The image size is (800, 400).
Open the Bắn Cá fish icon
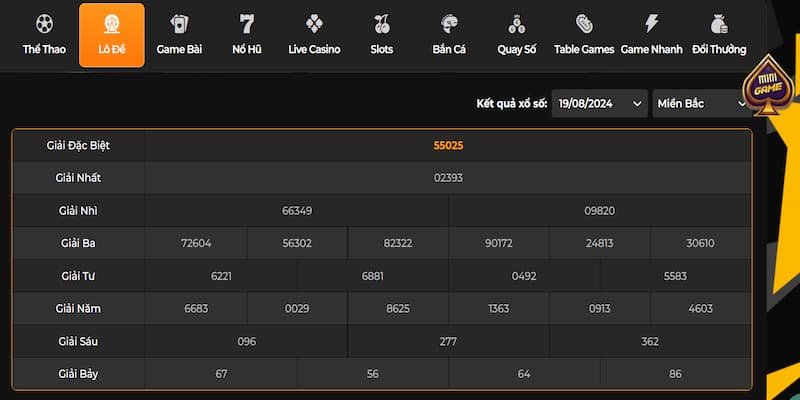pyautogui.click(x=449, y=24)
